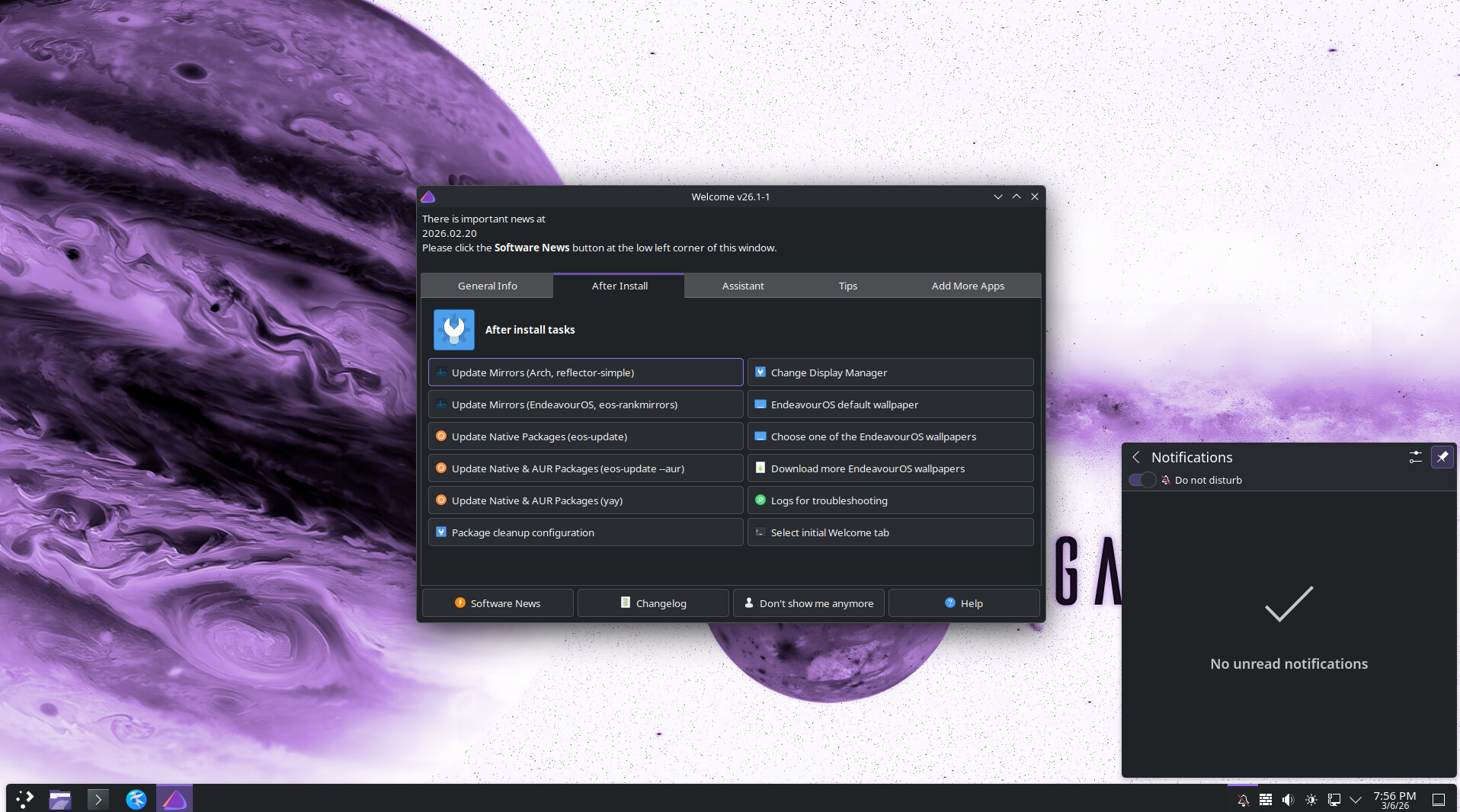This screenshot has height=812, width=1460.
Task: Click the clock showing 7:56 PM
Action: [x=1394, y=800]
